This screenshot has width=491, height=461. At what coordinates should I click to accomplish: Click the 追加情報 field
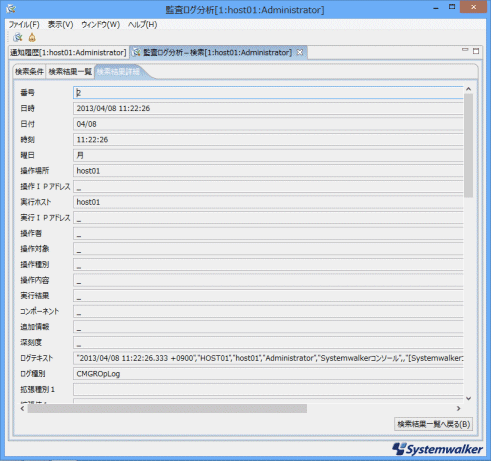tap(268, 327)
